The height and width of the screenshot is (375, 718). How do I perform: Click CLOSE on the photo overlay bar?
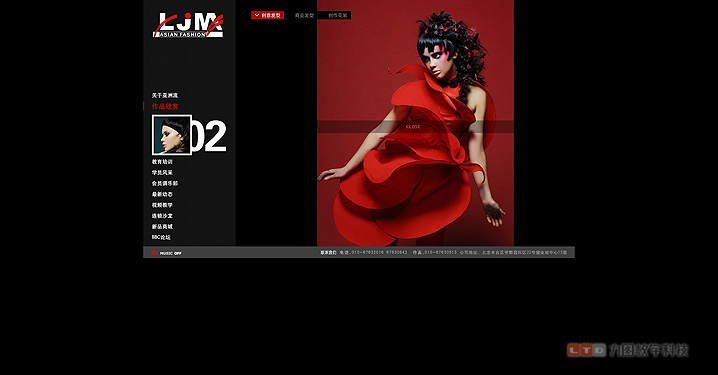pos(413,127)
